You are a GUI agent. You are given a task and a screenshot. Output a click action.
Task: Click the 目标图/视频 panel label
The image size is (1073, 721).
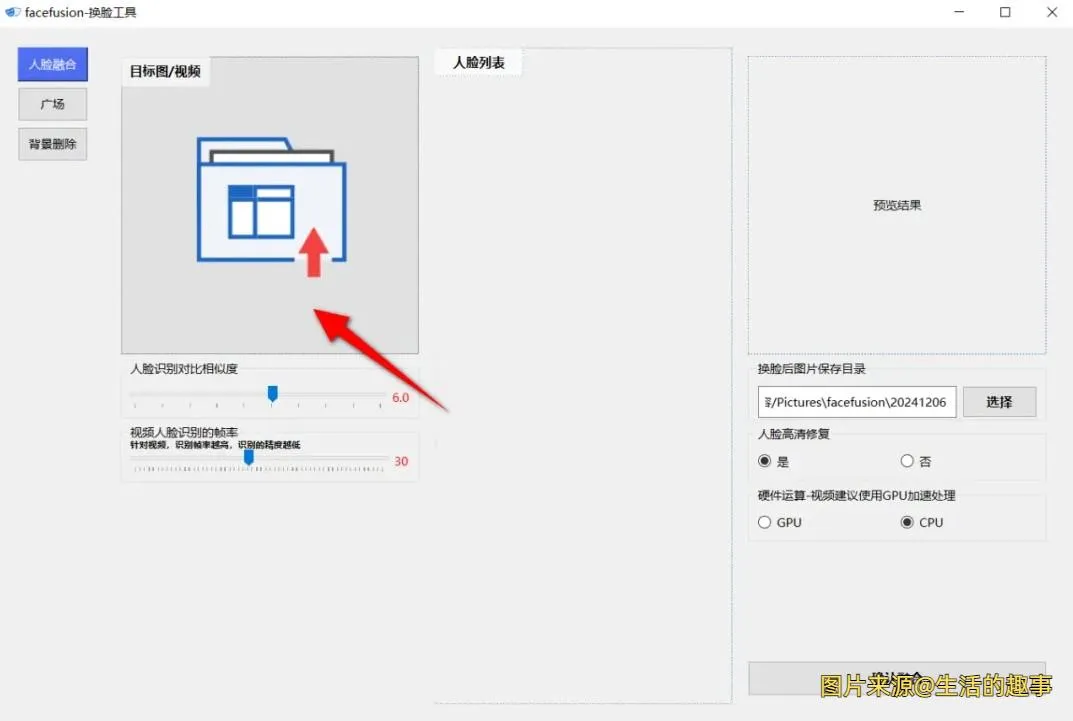click(164, 71)
